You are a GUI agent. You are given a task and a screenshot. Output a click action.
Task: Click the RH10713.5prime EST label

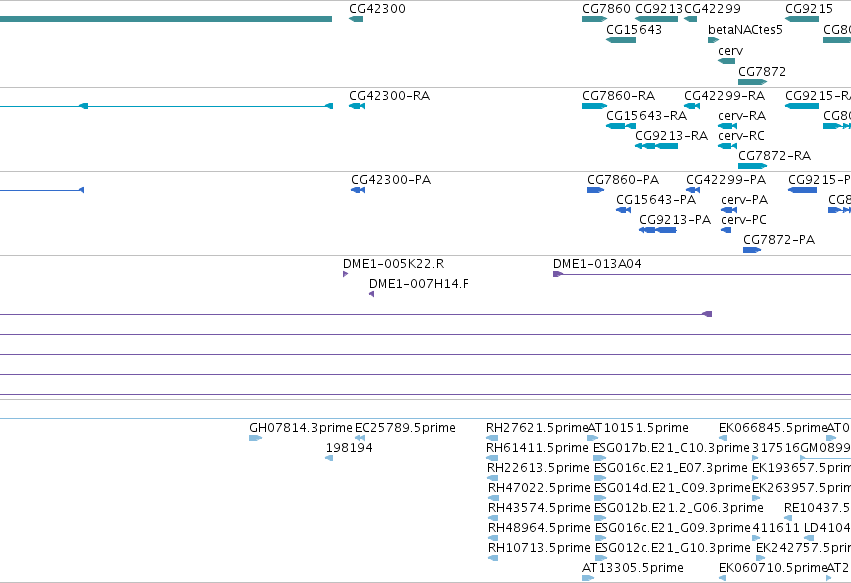[539, 548]
